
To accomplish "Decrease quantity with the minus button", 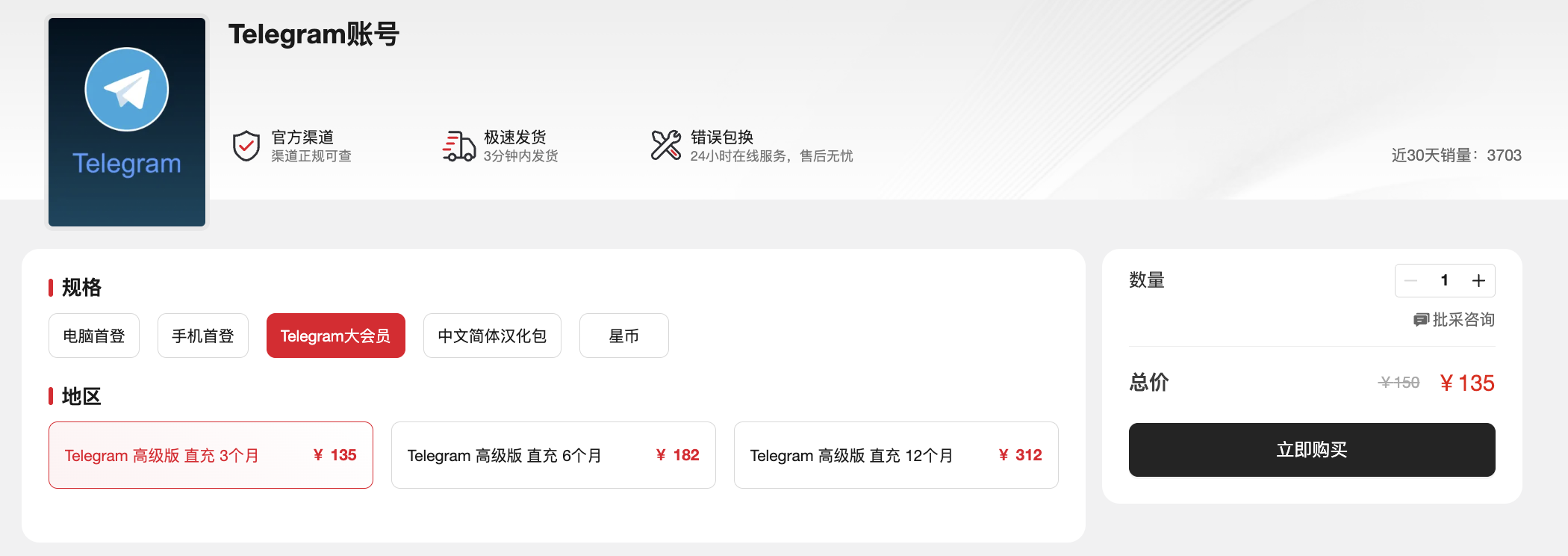I will click(1410, 281).
